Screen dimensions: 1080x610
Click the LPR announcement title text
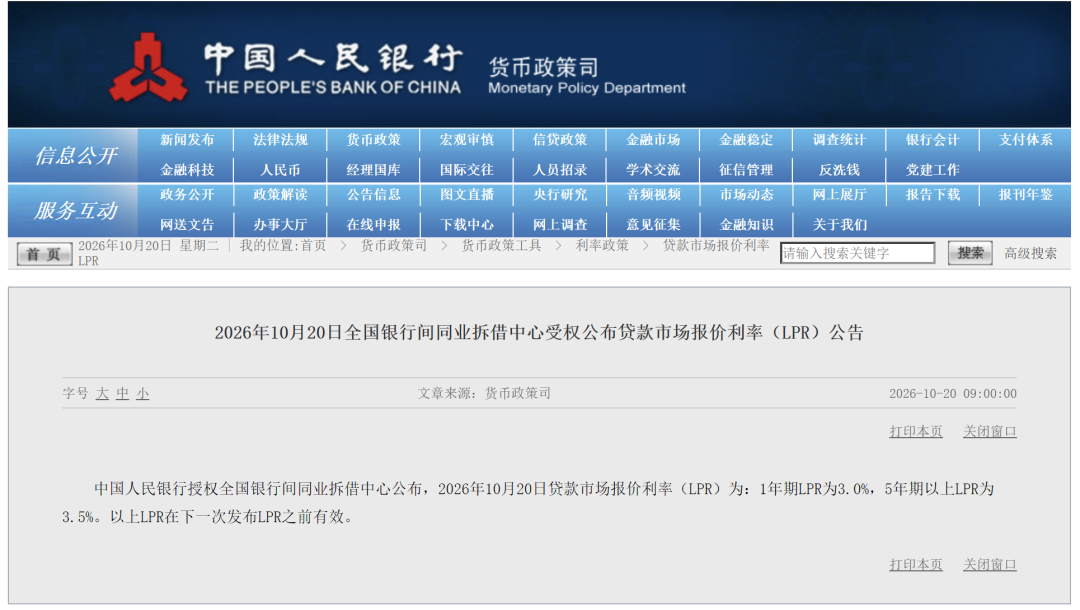click(539, 333)
